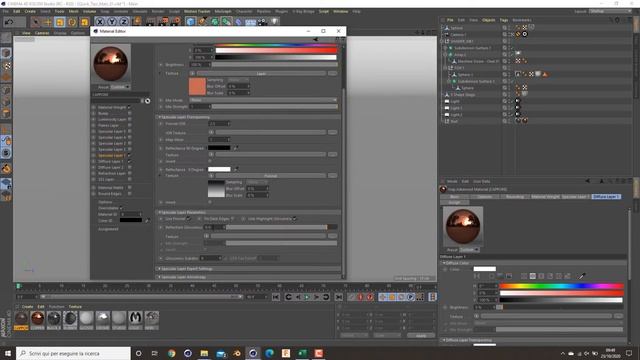Toggle the Use Fresnel checkbox
The image size is (640, 360).
[188, 219]
